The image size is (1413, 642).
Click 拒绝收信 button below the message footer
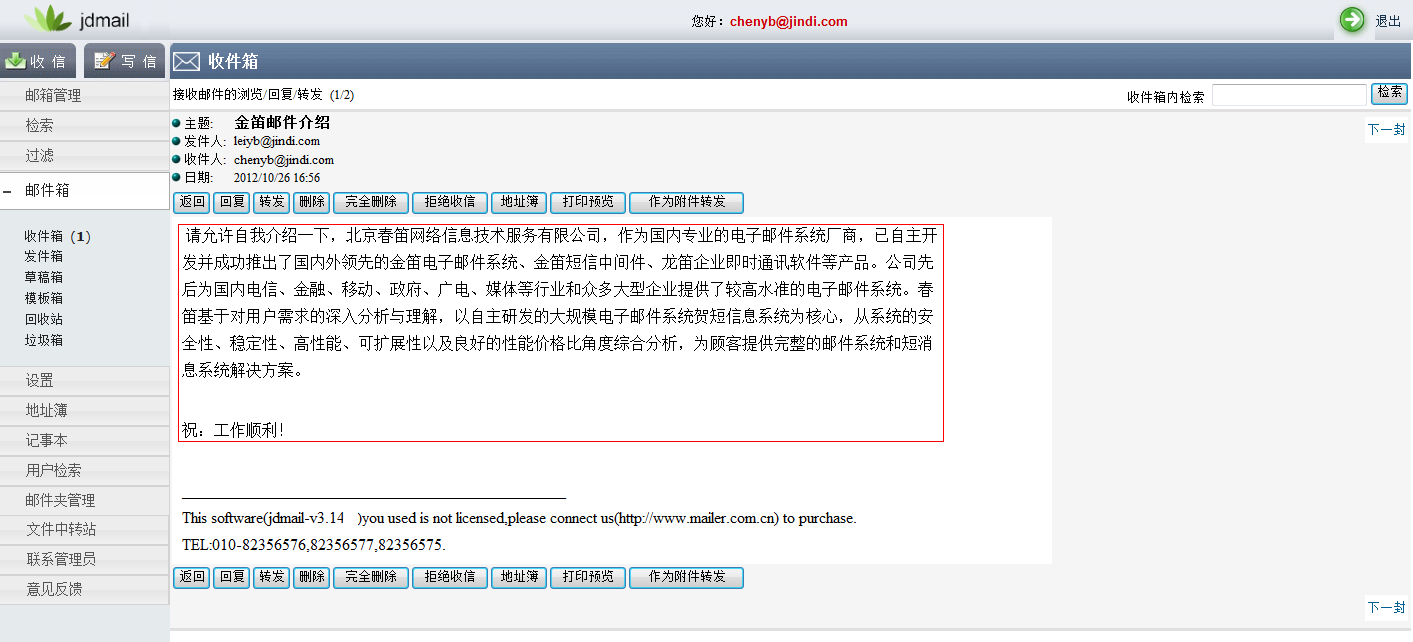pyautogui.click(x=450, y=578)
